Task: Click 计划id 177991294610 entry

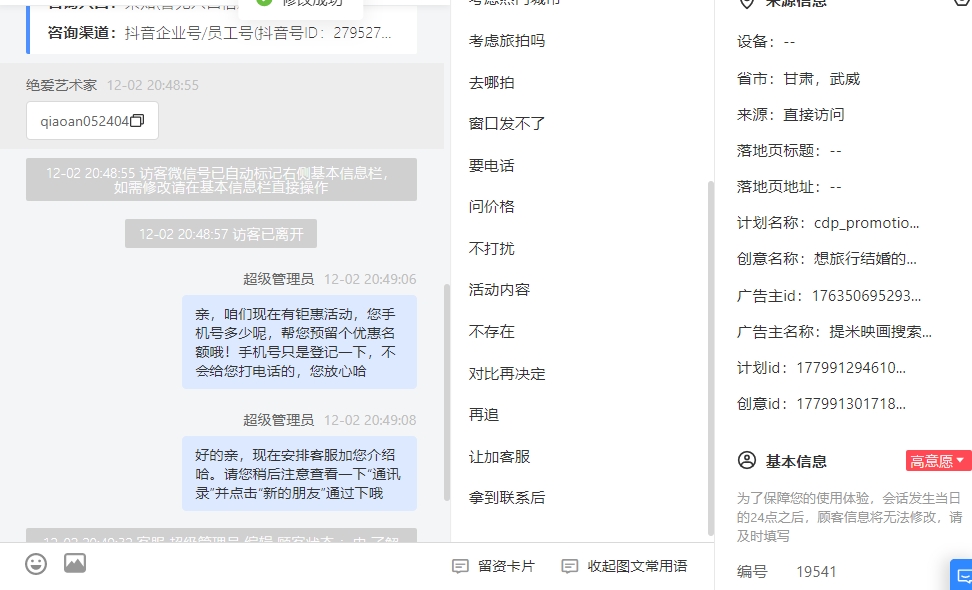Action: pyautogui.click(x=821, y=368)
